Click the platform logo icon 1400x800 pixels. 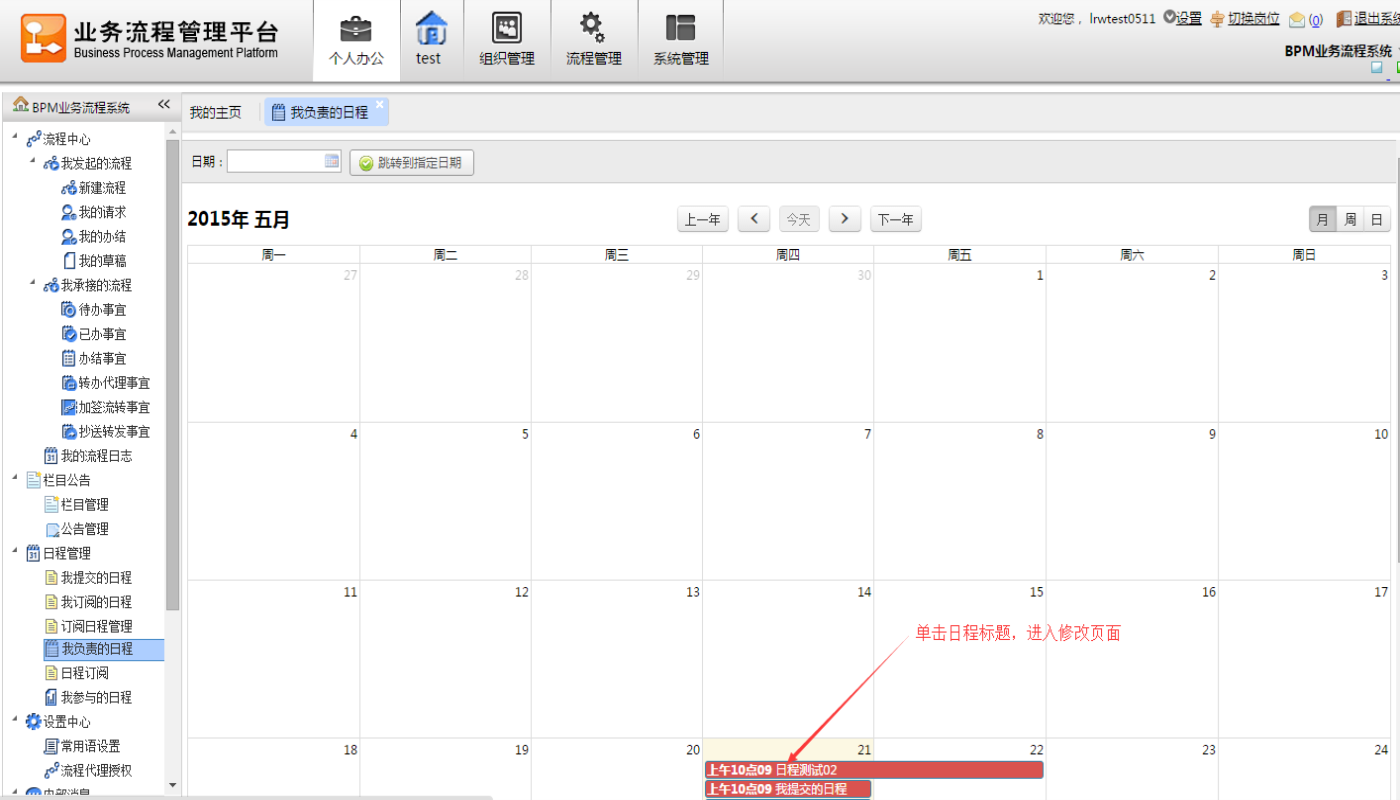coord(43,39)
